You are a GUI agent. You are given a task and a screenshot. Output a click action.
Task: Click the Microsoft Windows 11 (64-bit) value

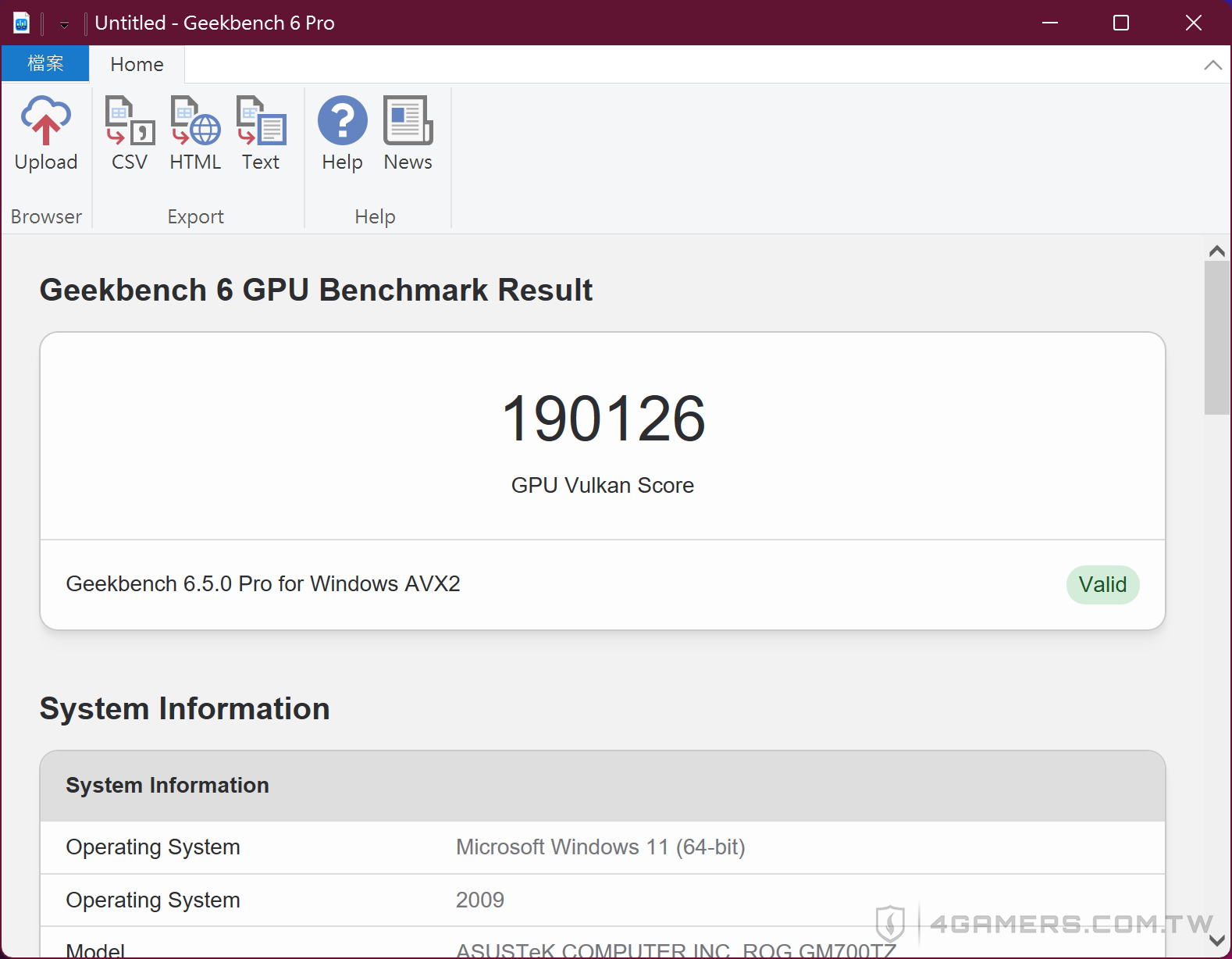600,847
